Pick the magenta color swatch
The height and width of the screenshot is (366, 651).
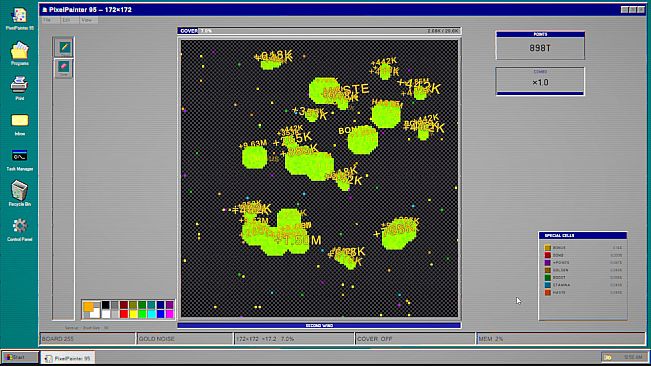(169, 314)
